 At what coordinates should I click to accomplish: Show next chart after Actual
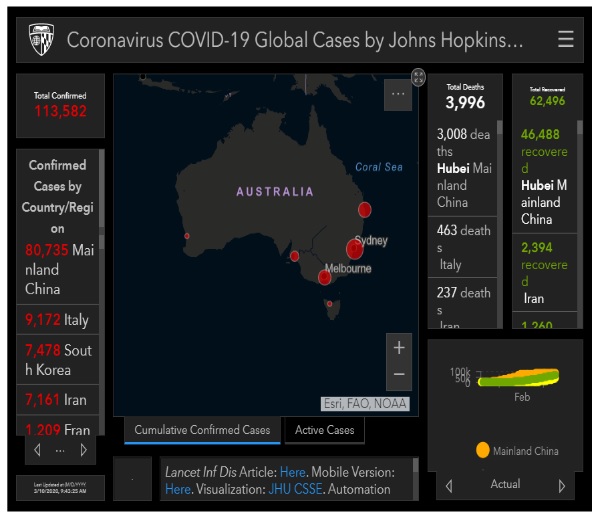point(562,486)
